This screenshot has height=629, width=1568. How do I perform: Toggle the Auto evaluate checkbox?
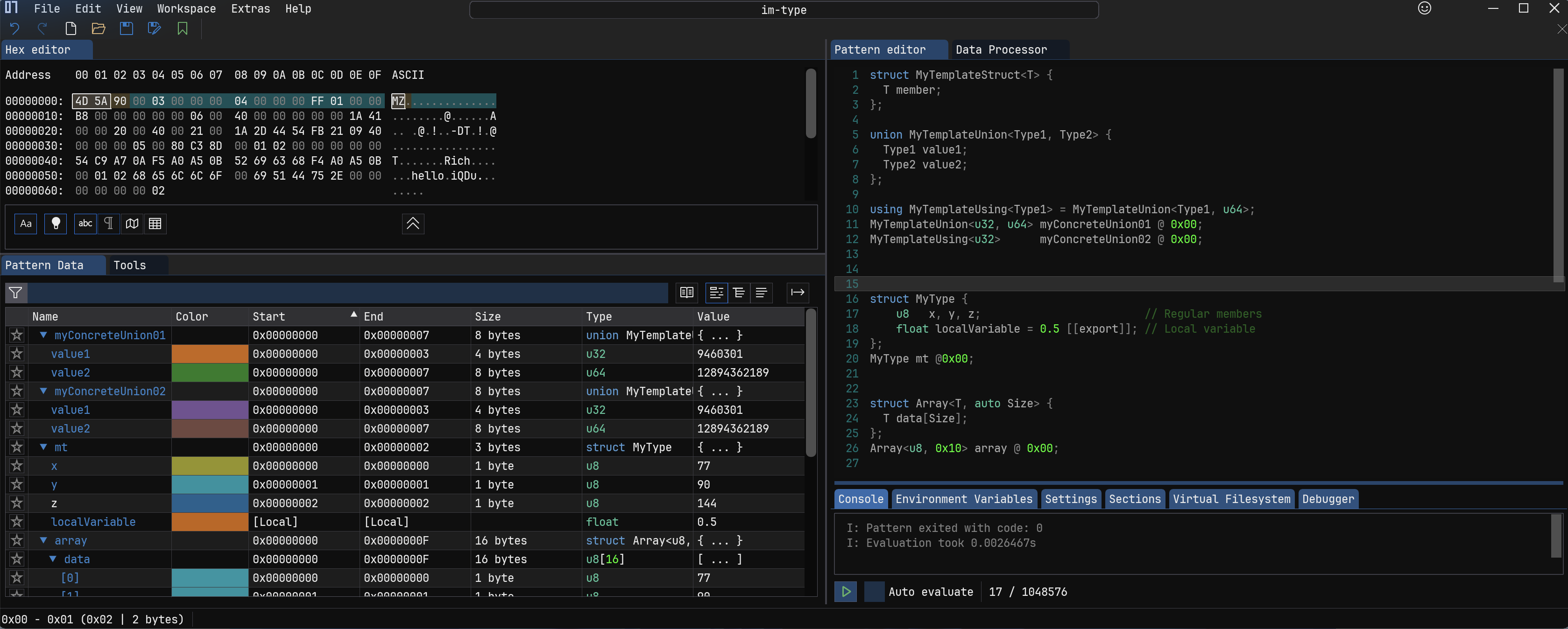(874, 591)
